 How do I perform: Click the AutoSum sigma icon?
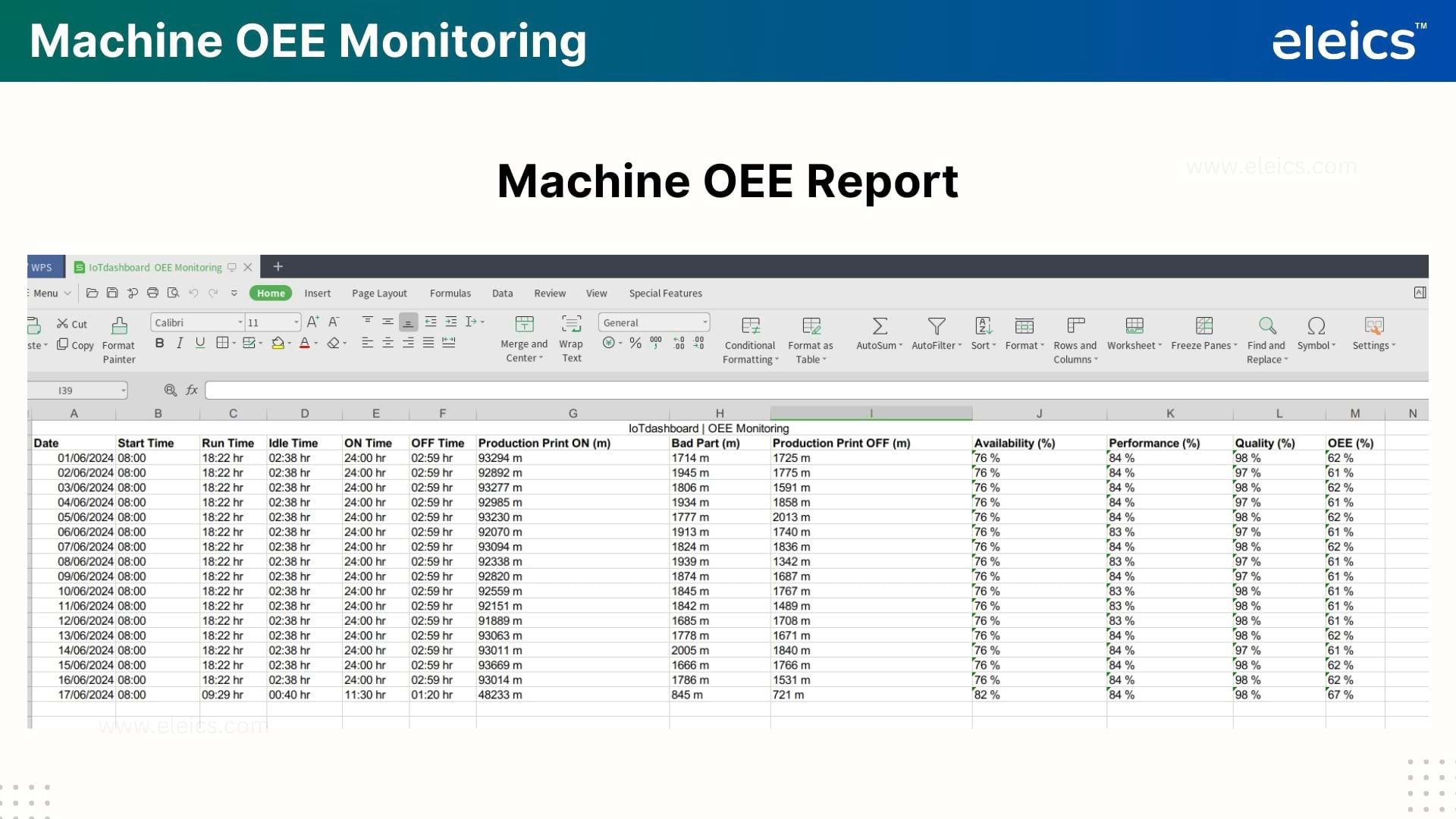880,326
